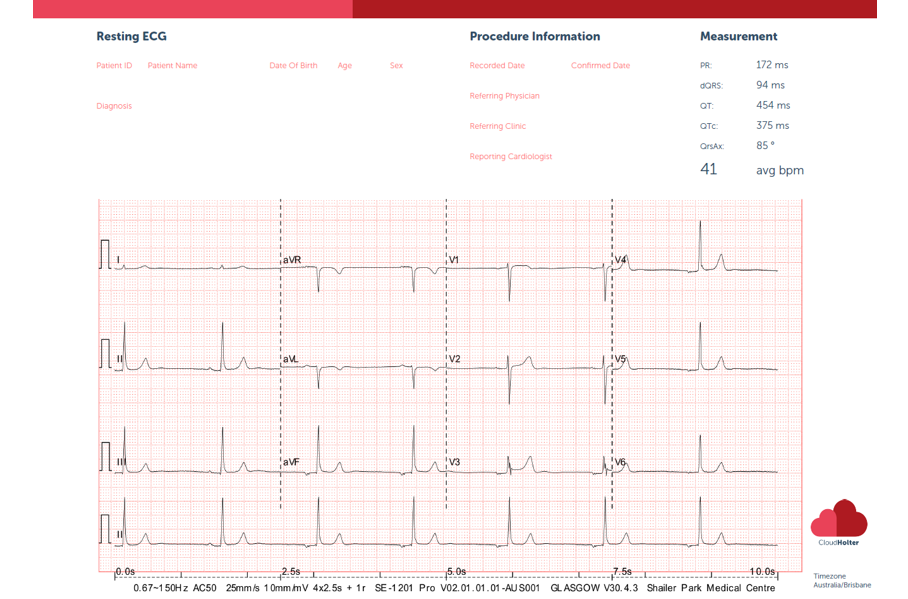Click the Referring Physician field
The height and width of the screenshot is (599, 908).
504,96
